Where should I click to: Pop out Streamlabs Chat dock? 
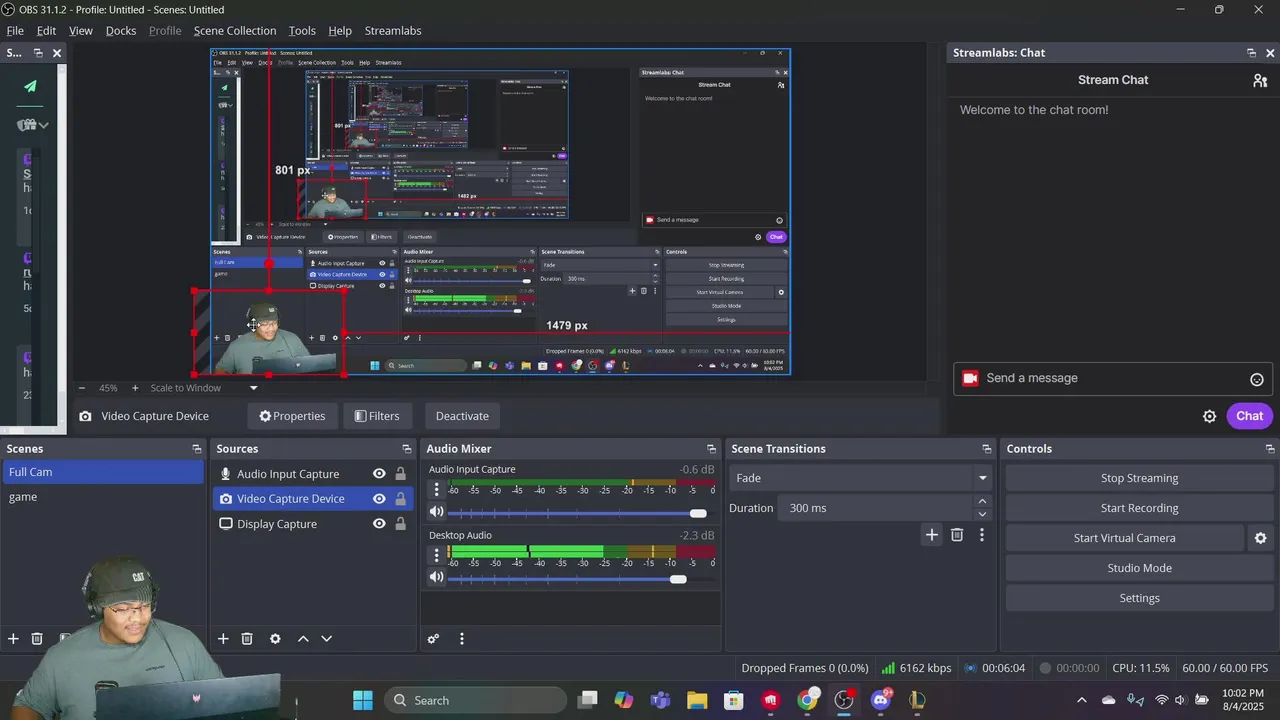1251,53
